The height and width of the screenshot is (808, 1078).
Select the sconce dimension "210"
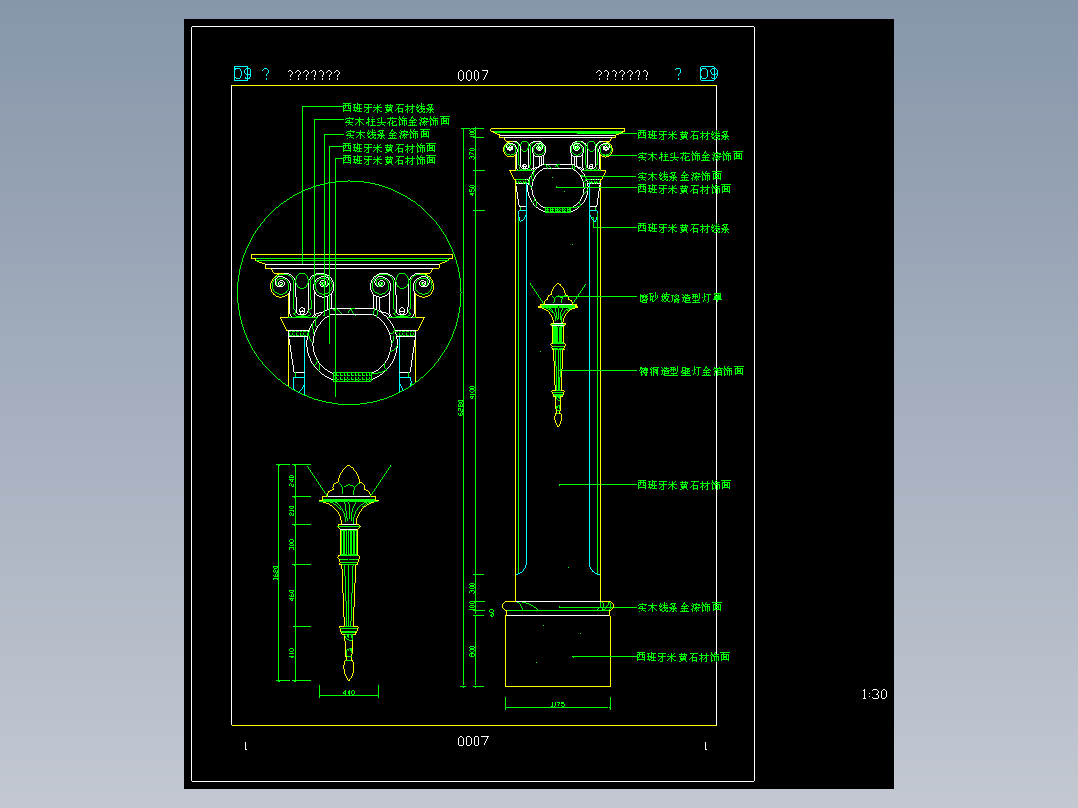pos(292,510)
